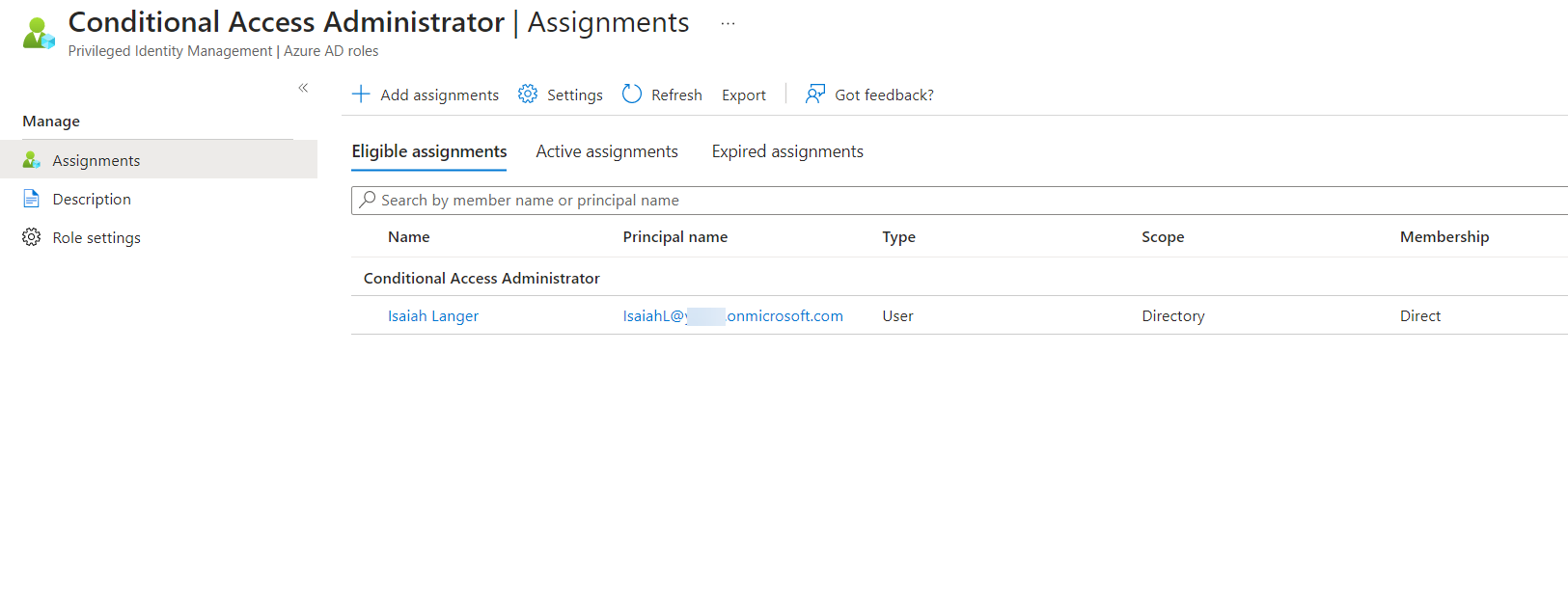
Task: Open the Isaiah Langer member link
Action: (x=433, y=315)
